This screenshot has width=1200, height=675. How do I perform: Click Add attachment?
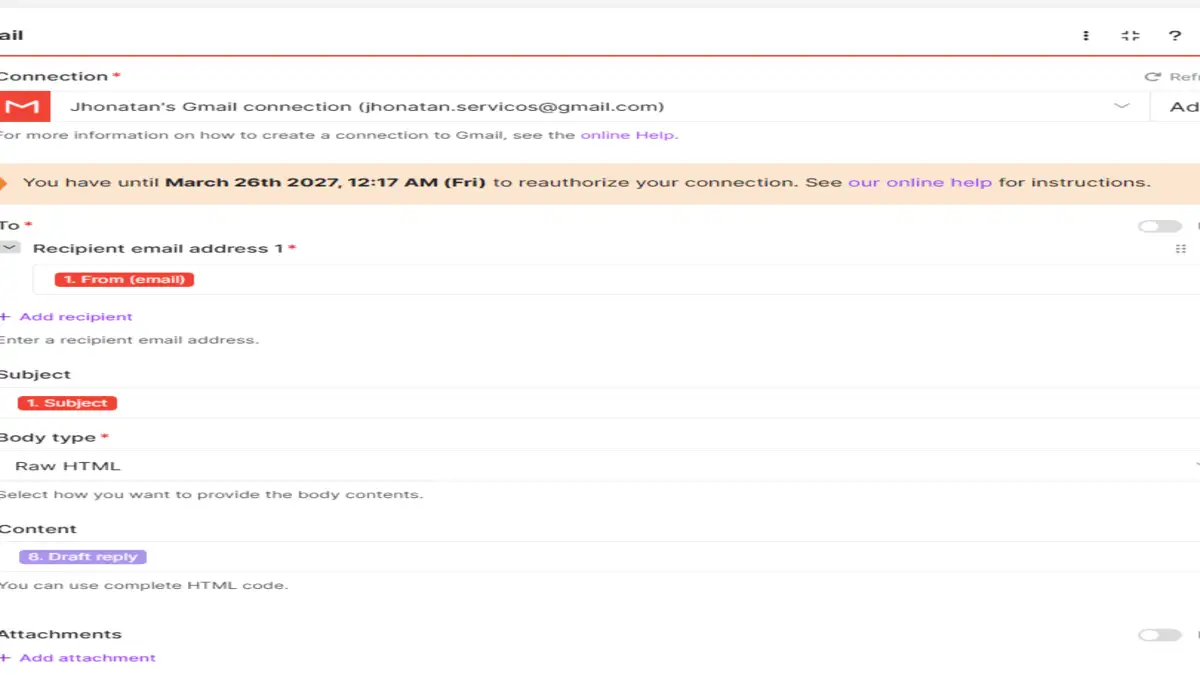[x=78, y=658]
